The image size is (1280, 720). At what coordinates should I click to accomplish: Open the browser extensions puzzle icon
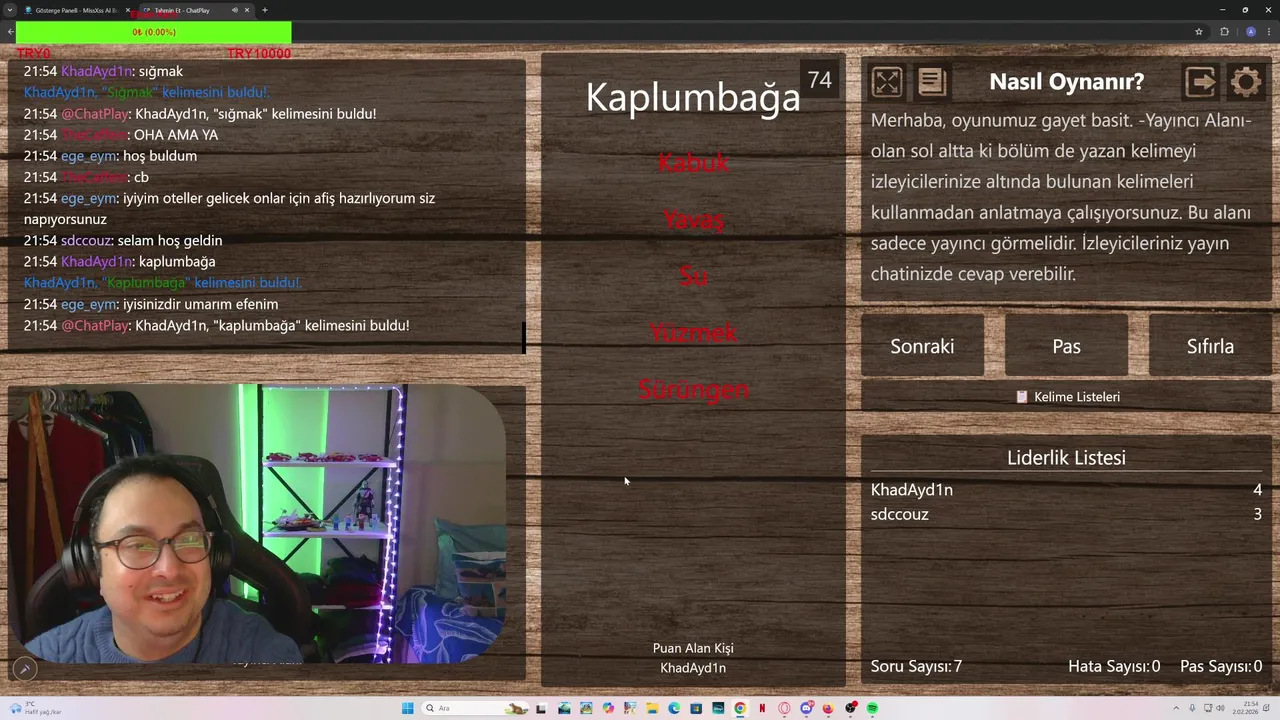(1224, 32)
